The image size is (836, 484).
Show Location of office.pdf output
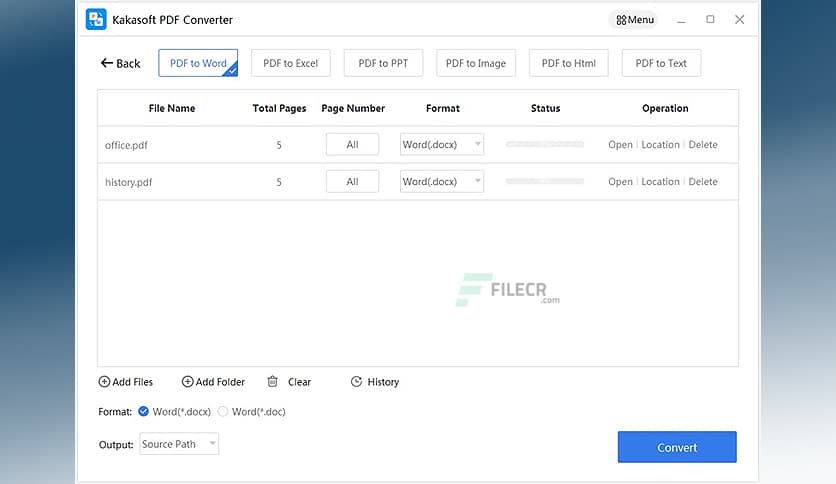(661, 144)
